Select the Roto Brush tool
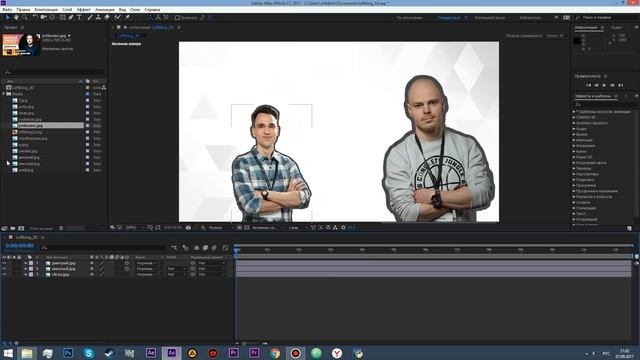This screenshot has height=360, width=640. (118, 18)
